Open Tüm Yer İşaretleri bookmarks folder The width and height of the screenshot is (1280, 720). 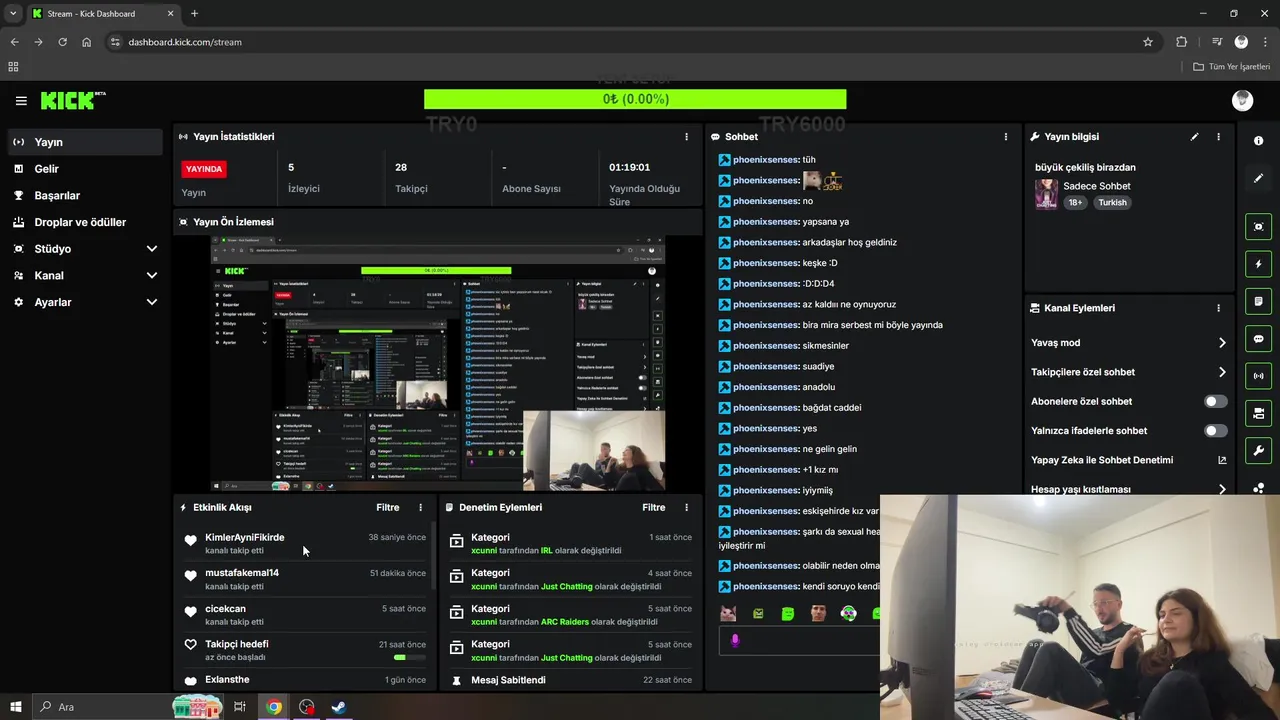[1232, 67]
